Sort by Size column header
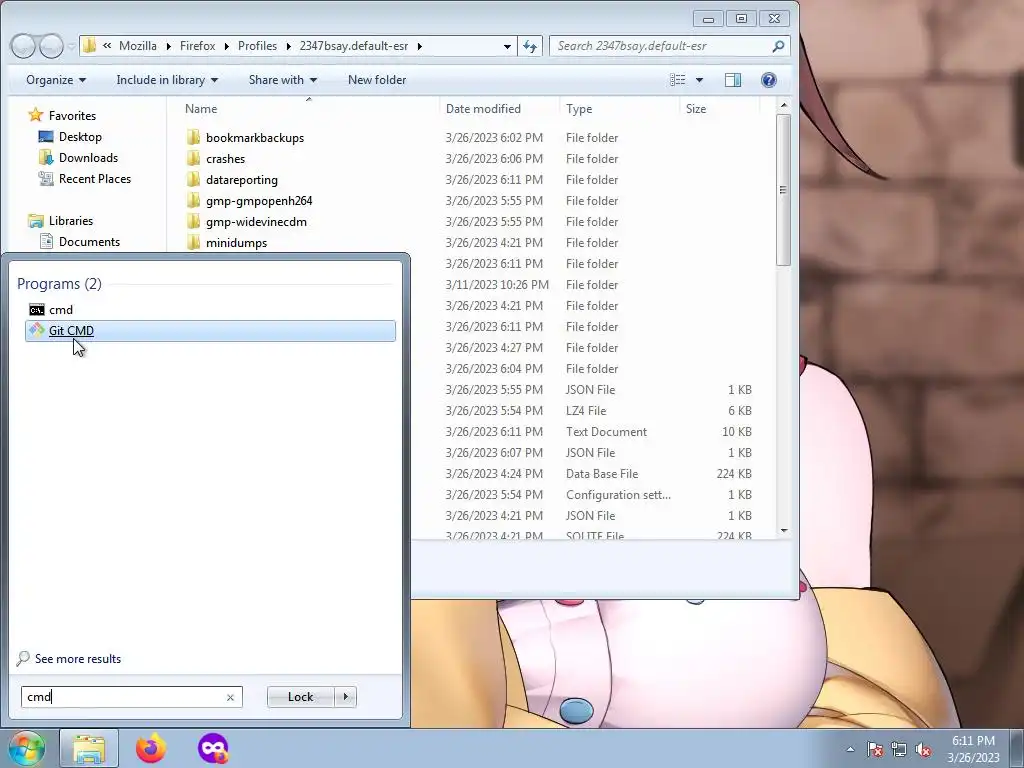Viewport: 1024px width, 768px height. click(x=696, y=109)
